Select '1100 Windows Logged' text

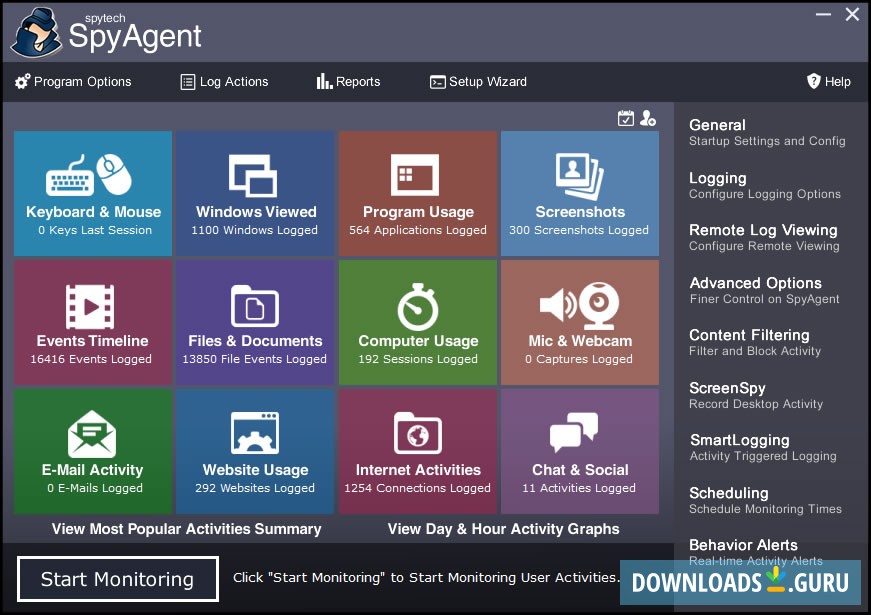coord(254,230)
